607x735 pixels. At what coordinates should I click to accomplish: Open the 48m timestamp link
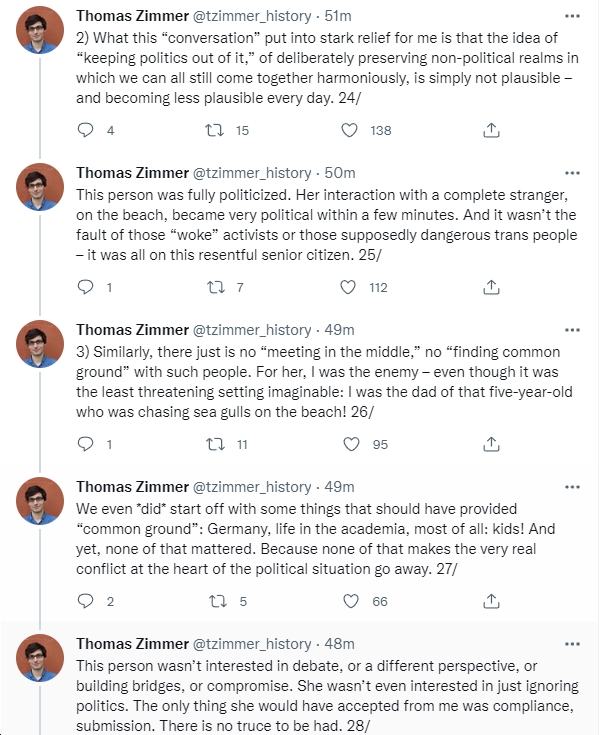click(339, 644)
